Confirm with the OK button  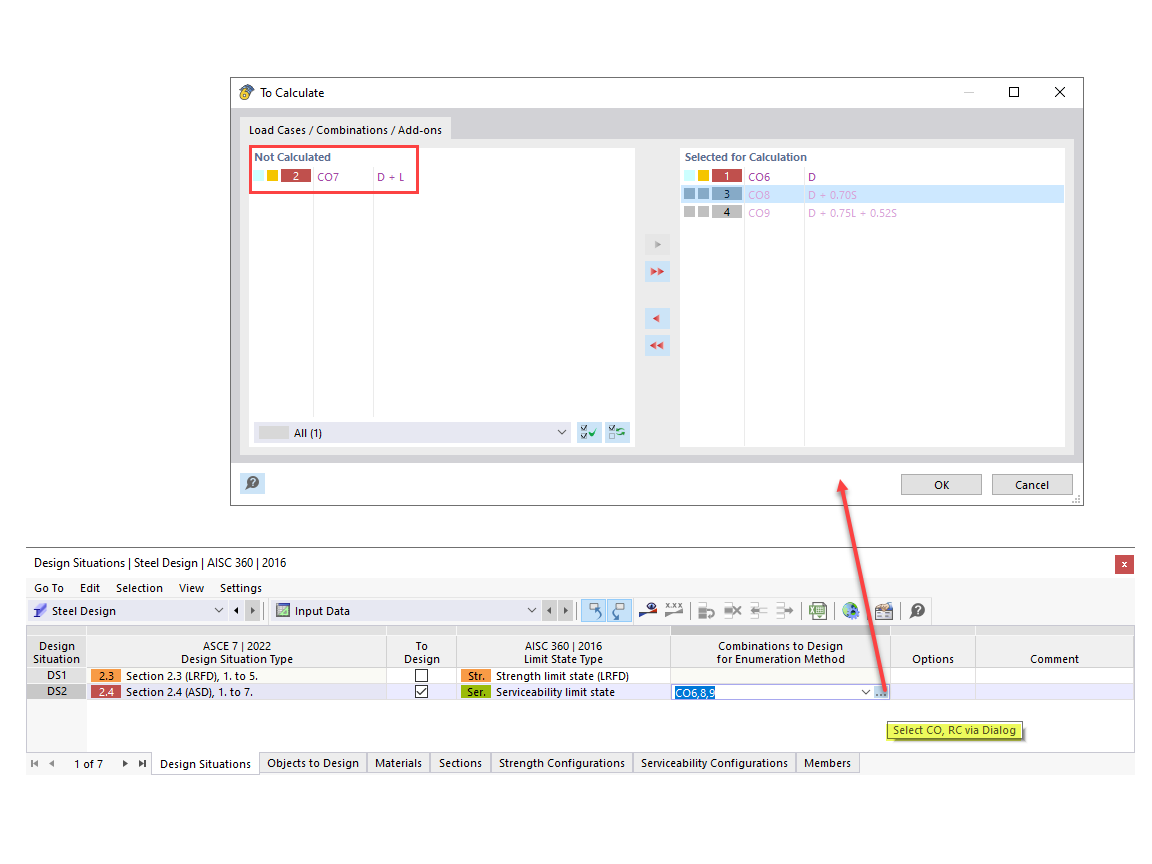tap(940, 484)
